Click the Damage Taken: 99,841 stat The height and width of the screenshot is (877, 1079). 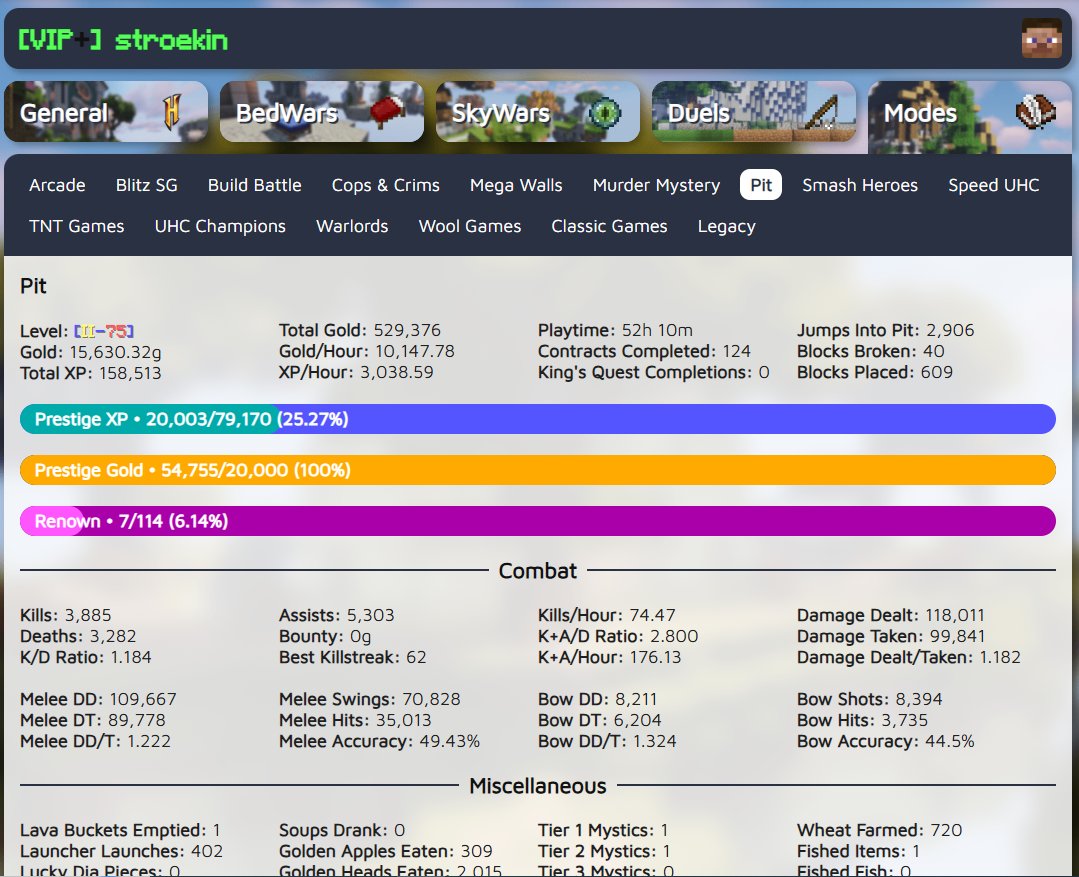pyautogui.click(x=890, y=636)
